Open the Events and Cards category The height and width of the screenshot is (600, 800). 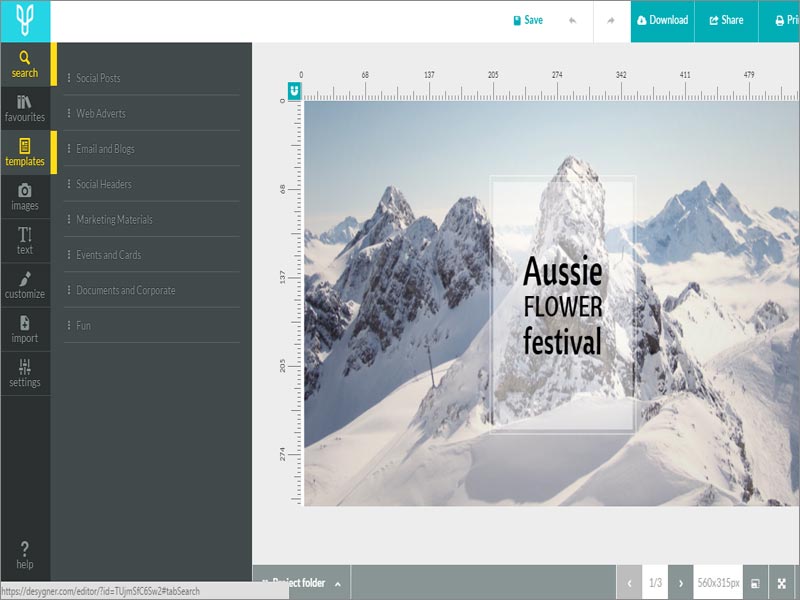[108, 255]
